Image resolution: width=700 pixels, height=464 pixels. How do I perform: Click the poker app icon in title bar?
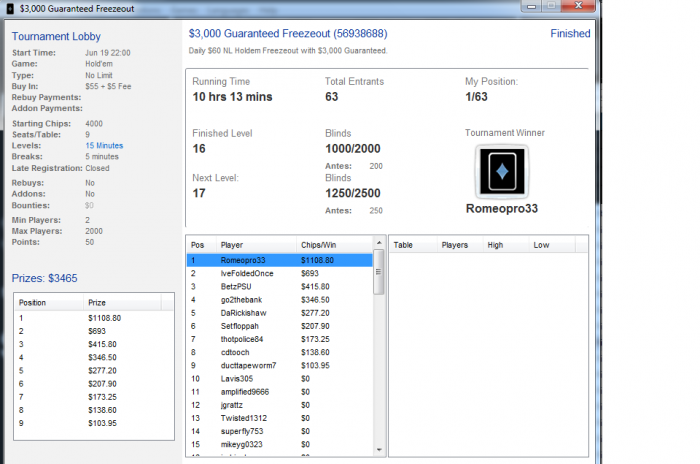click(x=10, y=8)
